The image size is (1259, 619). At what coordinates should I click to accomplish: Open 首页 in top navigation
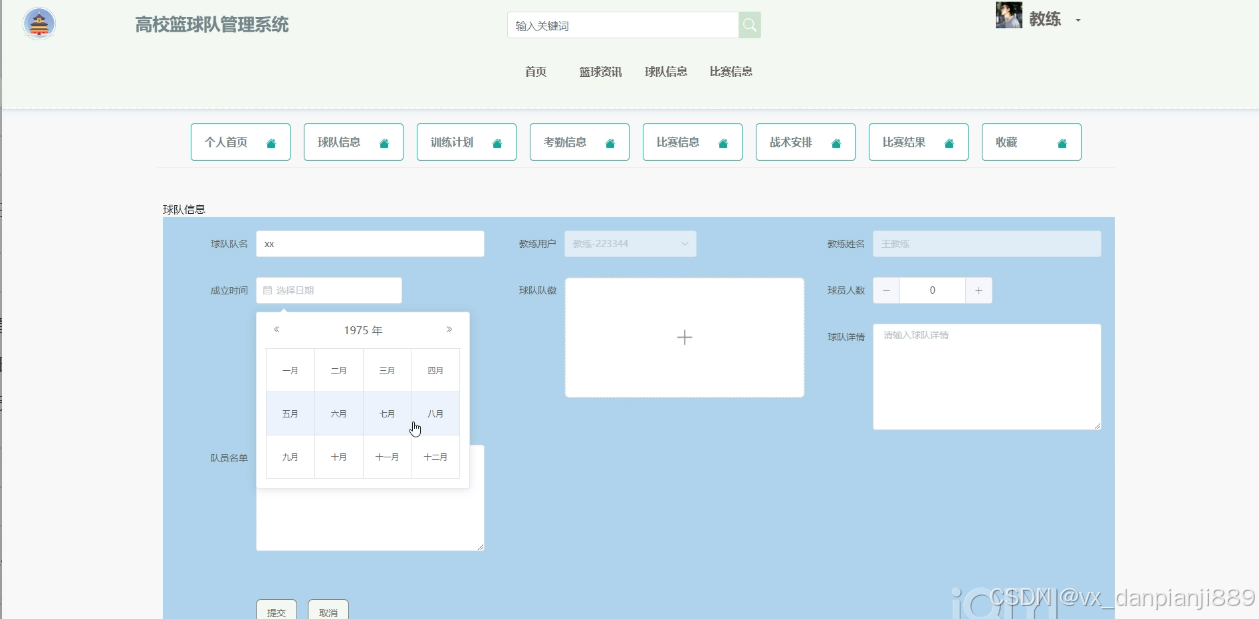pos(536,72)
